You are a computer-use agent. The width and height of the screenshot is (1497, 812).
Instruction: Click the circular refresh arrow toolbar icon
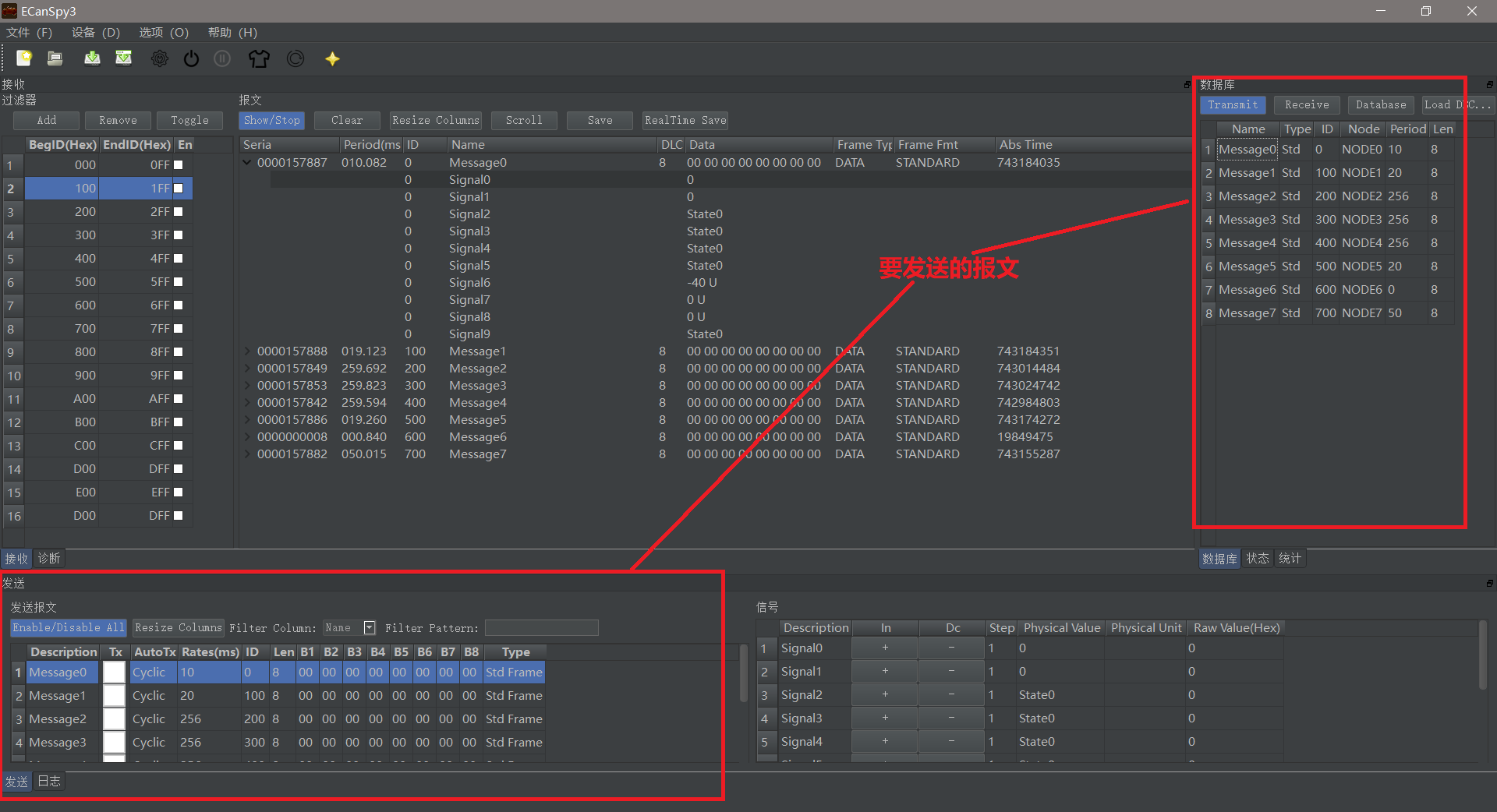click(296, 58)
